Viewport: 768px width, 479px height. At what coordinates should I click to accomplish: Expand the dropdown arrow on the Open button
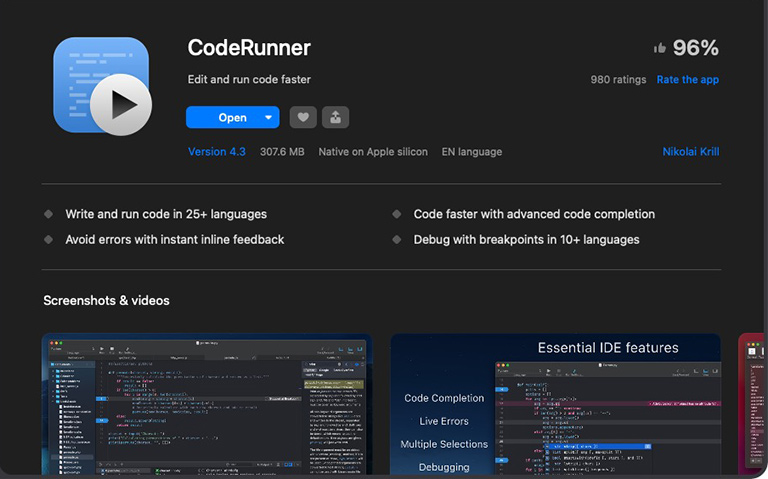[268, 117]
